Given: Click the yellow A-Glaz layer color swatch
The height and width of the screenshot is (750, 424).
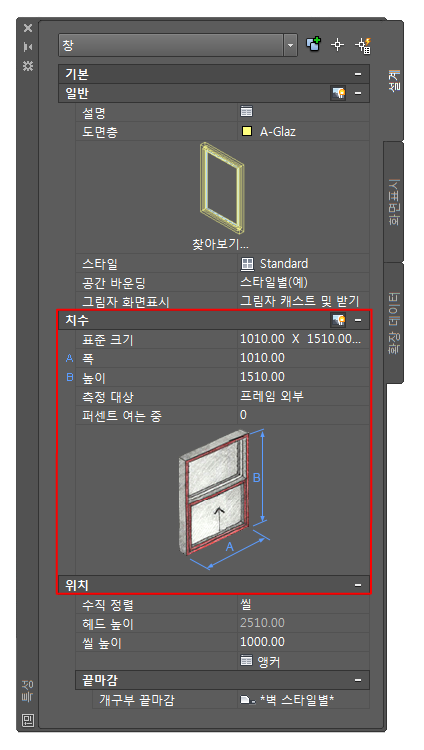Looking at the screenshot, I should 247,131.
